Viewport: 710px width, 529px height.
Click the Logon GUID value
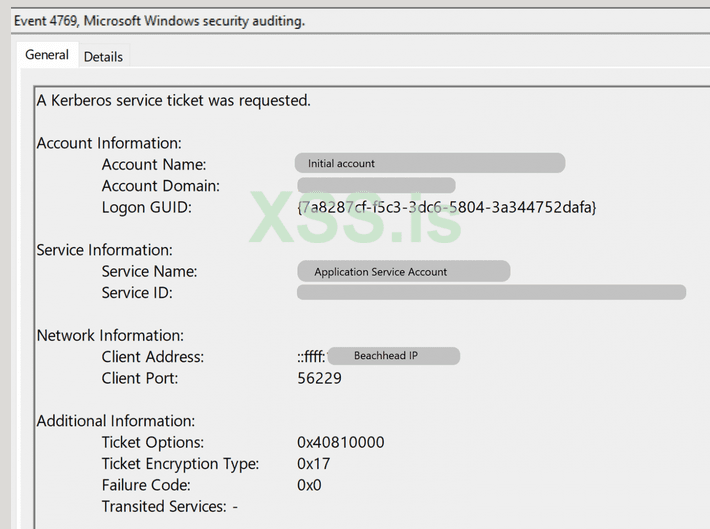tap(446, 207)
